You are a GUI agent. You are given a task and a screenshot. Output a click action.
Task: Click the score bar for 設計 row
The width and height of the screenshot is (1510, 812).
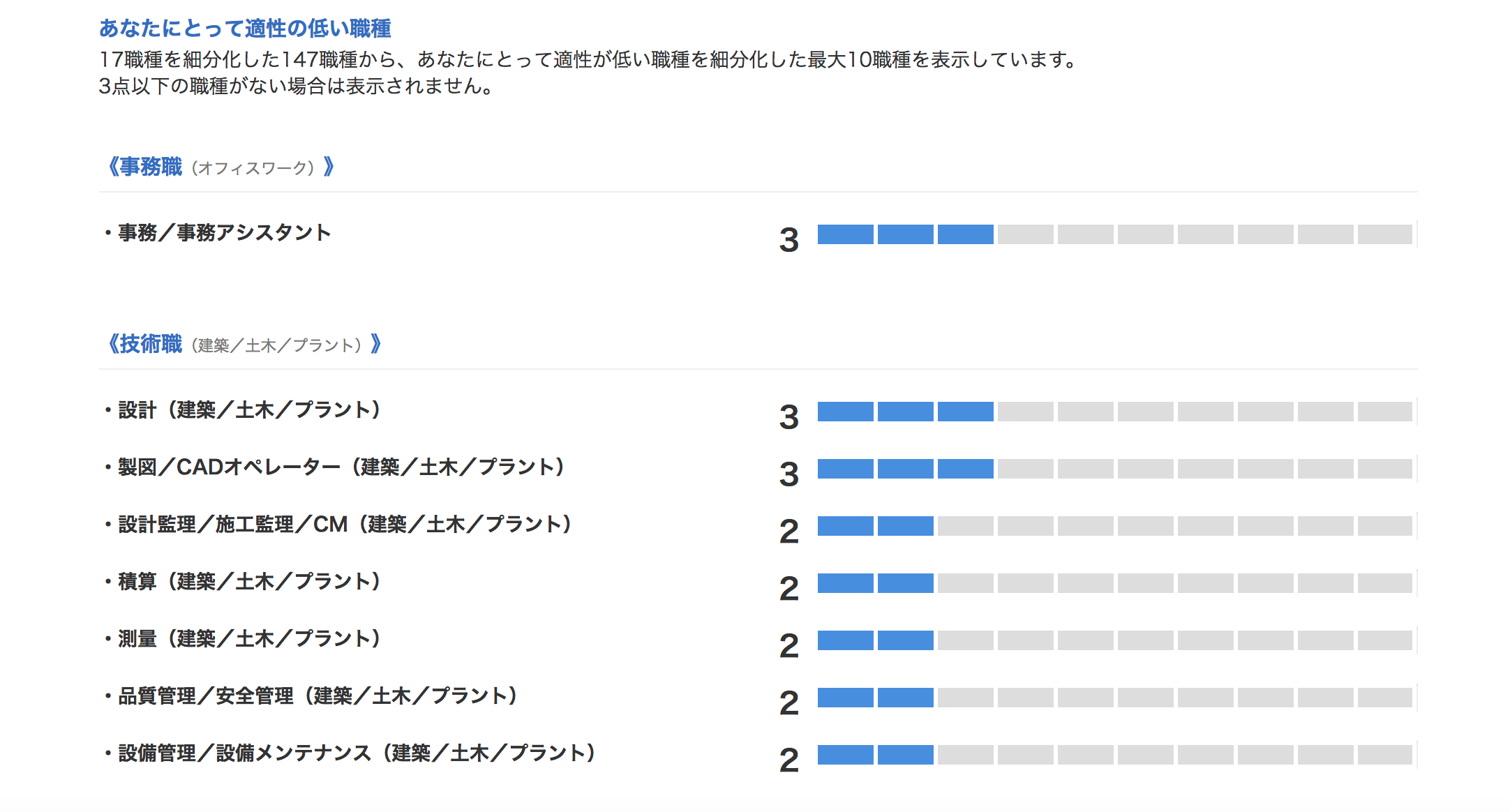click(x=1115, y=412)
